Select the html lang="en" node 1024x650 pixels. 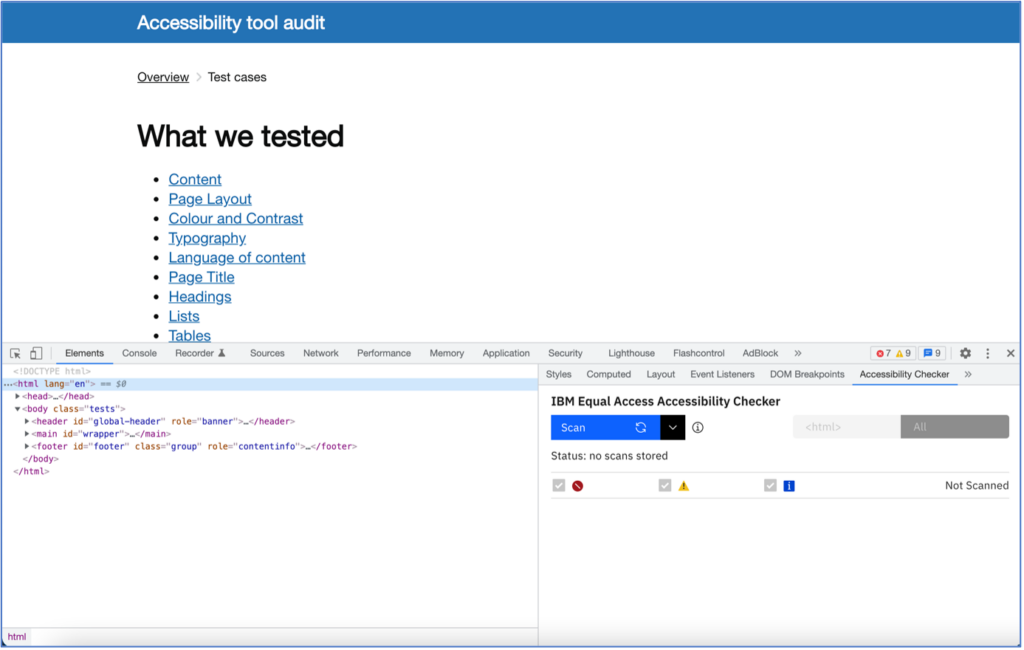tap(270, 384)
